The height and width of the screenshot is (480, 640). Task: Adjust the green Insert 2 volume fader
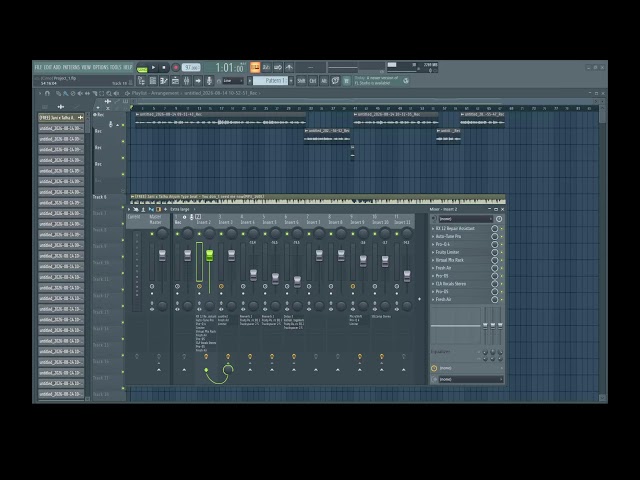(209, 256)
